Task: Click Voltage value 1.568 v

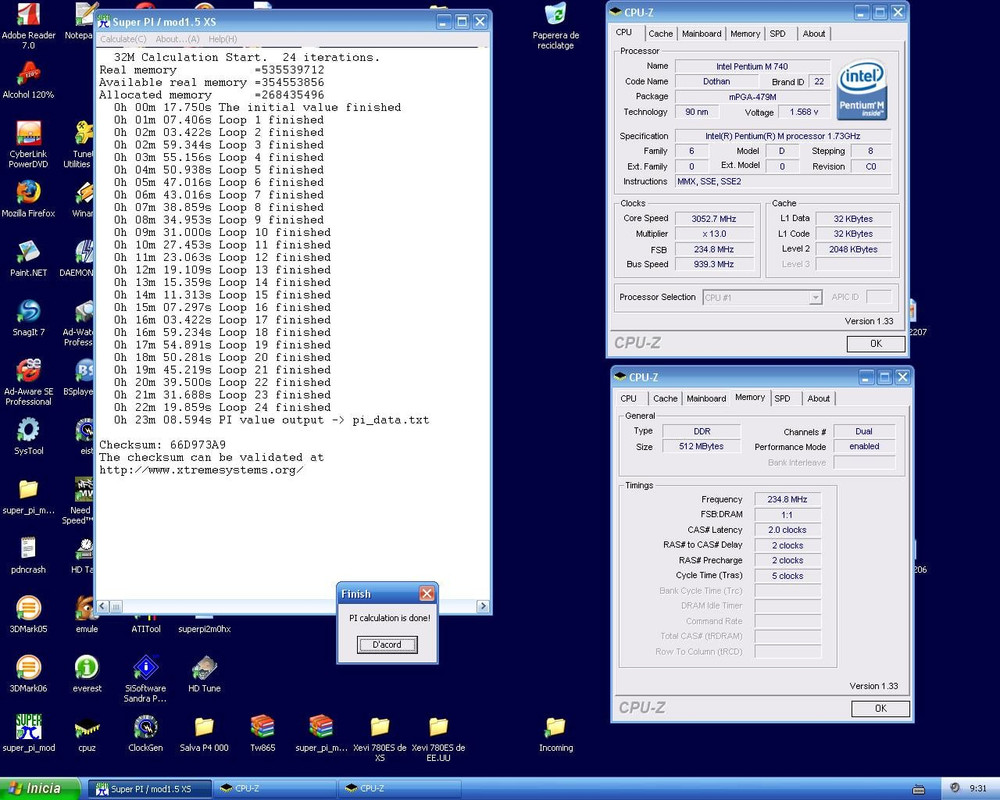Action: tap(804, 112)
